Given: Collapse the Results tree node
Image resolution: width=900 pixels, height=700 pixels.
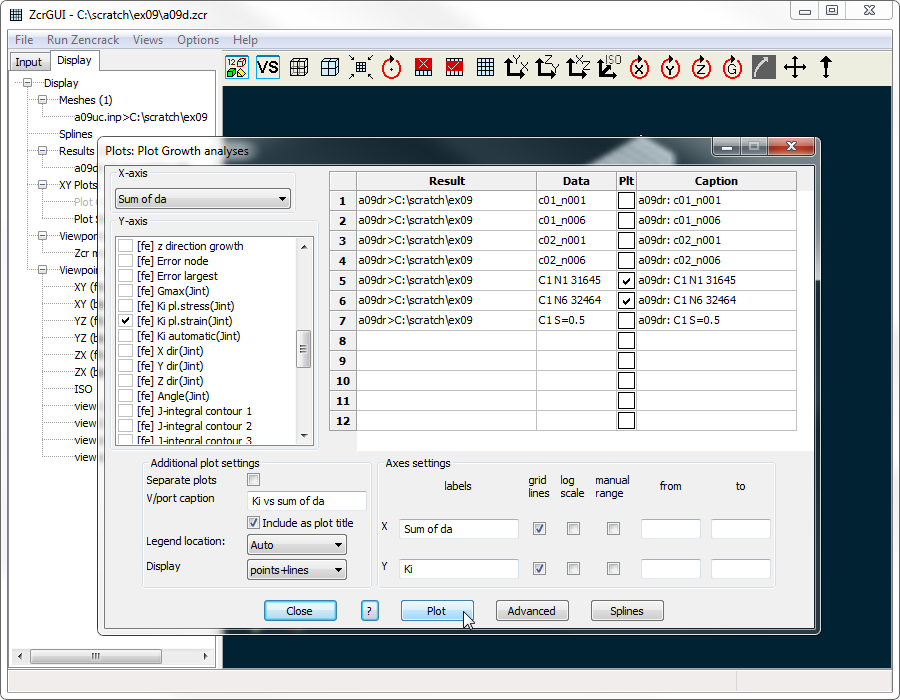Looking at the screenshot, I should 42,151.
